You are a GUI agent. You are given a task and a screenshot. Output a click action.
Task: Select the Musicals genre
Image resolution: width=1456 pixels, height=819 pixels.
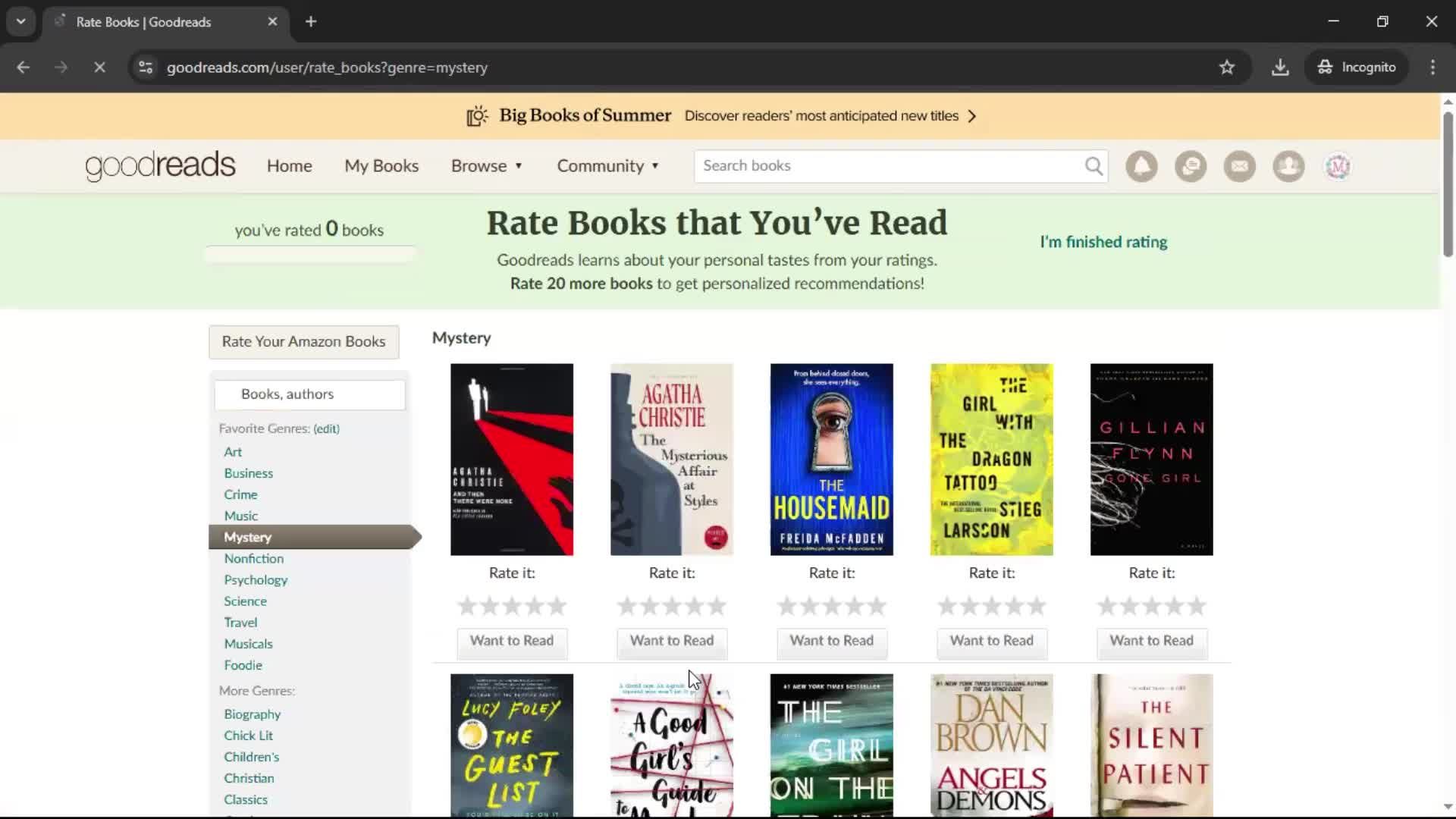tap(248, 644)
